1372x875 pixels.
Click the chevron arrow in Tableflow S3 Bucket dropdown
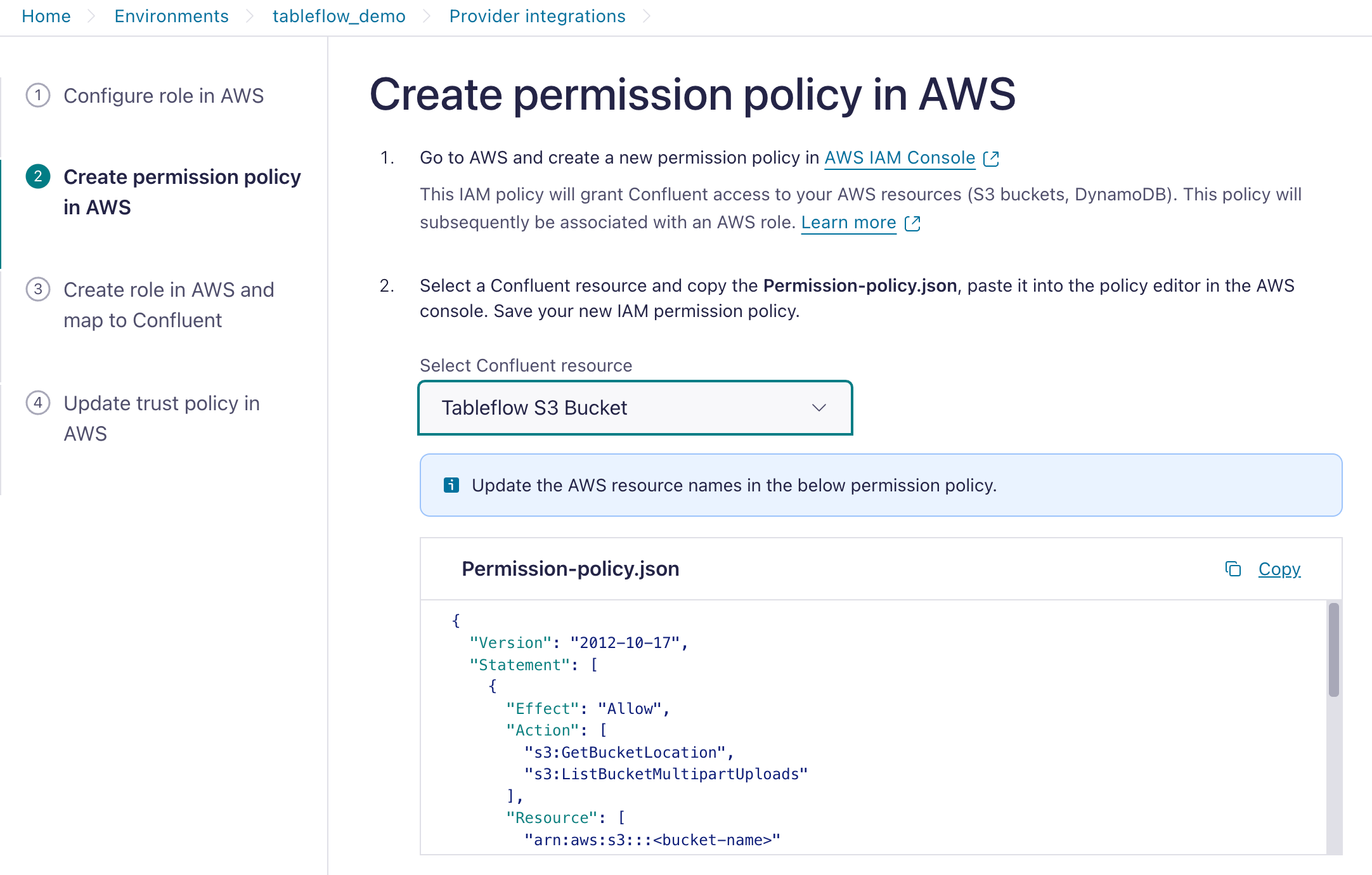point(819,408)
